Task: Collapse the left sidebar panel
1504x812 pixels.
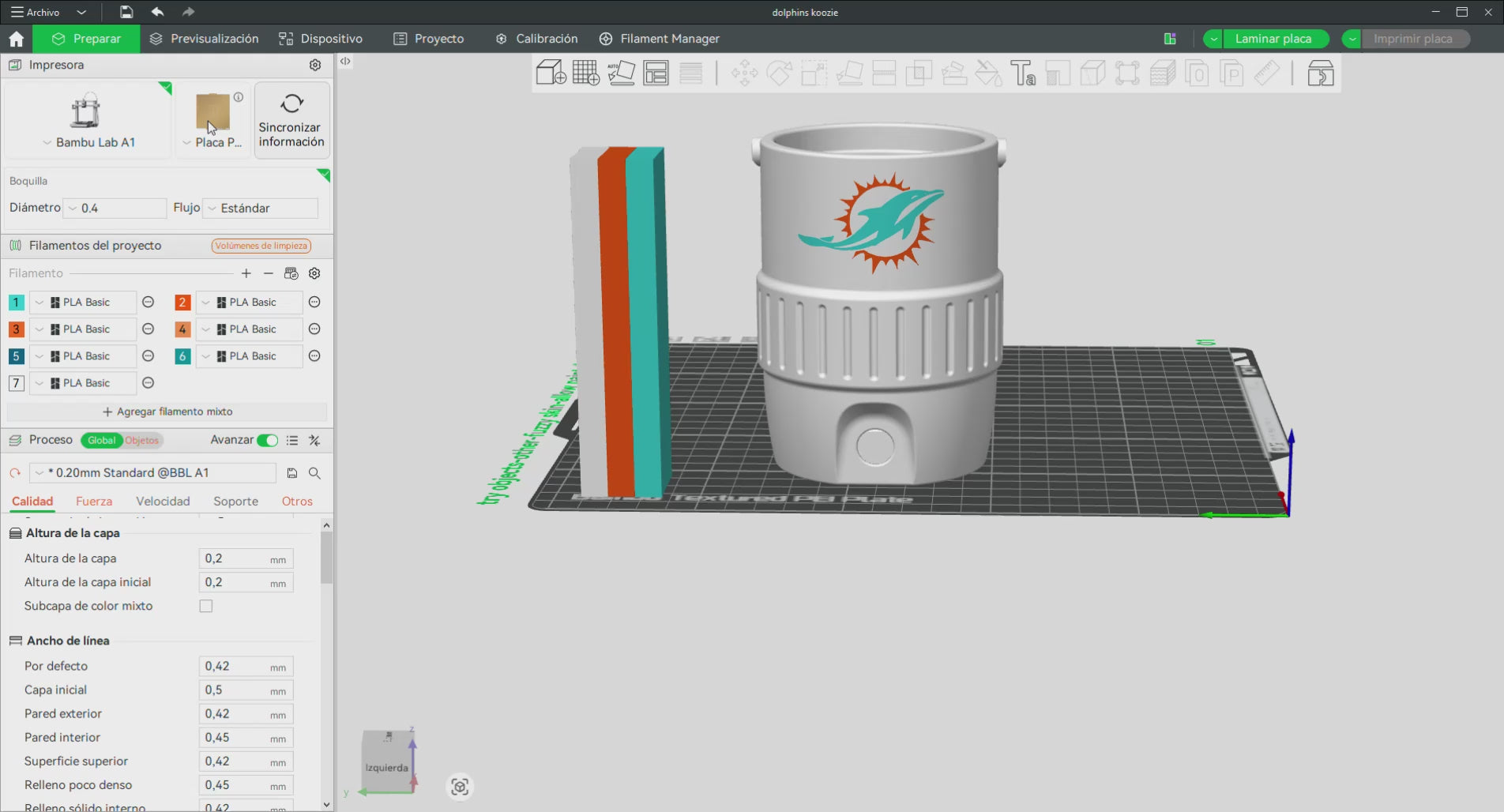Action: [345, 61]
